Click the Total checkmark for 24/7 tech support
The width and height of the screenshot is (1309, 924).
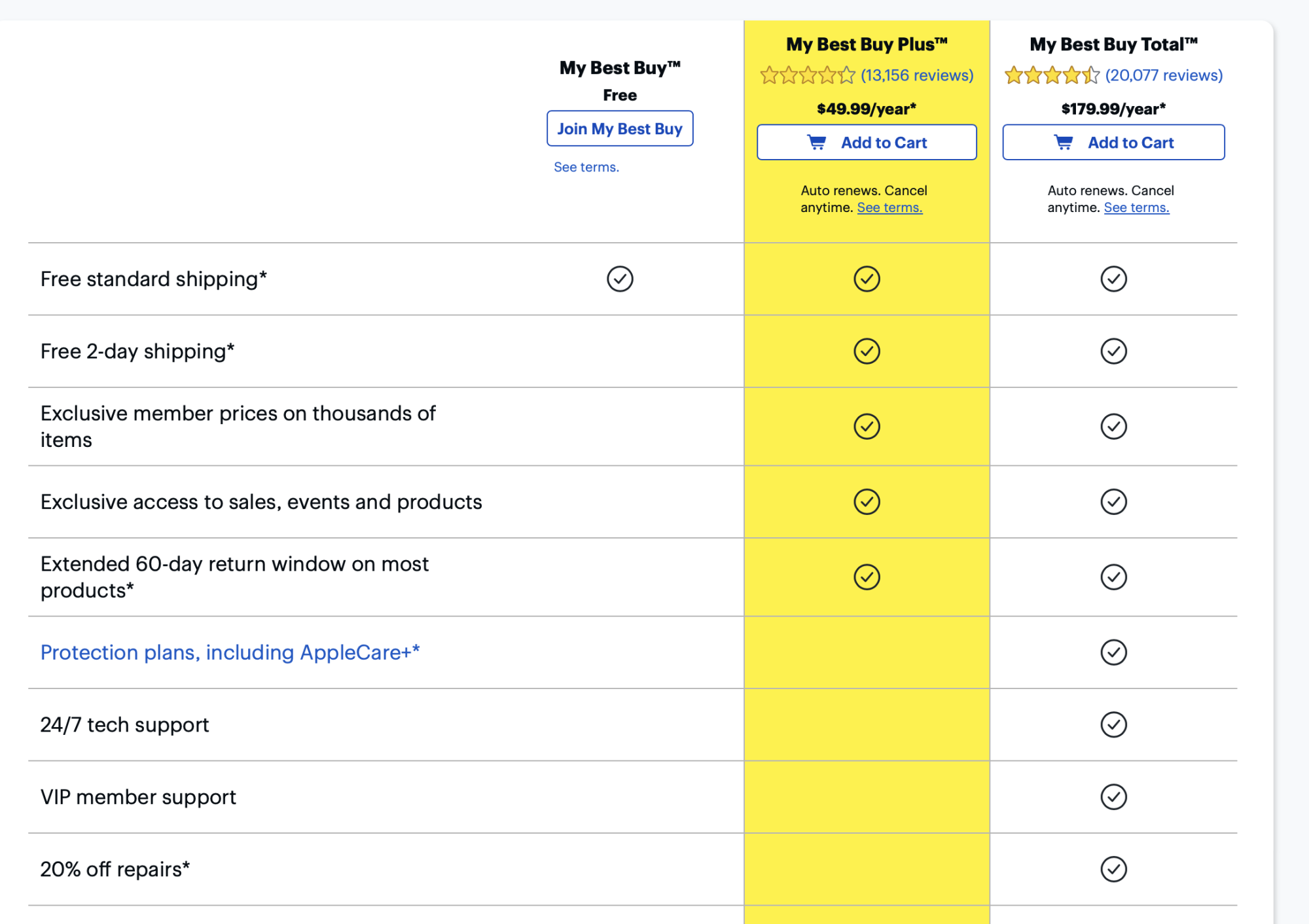coord(1113,724)
